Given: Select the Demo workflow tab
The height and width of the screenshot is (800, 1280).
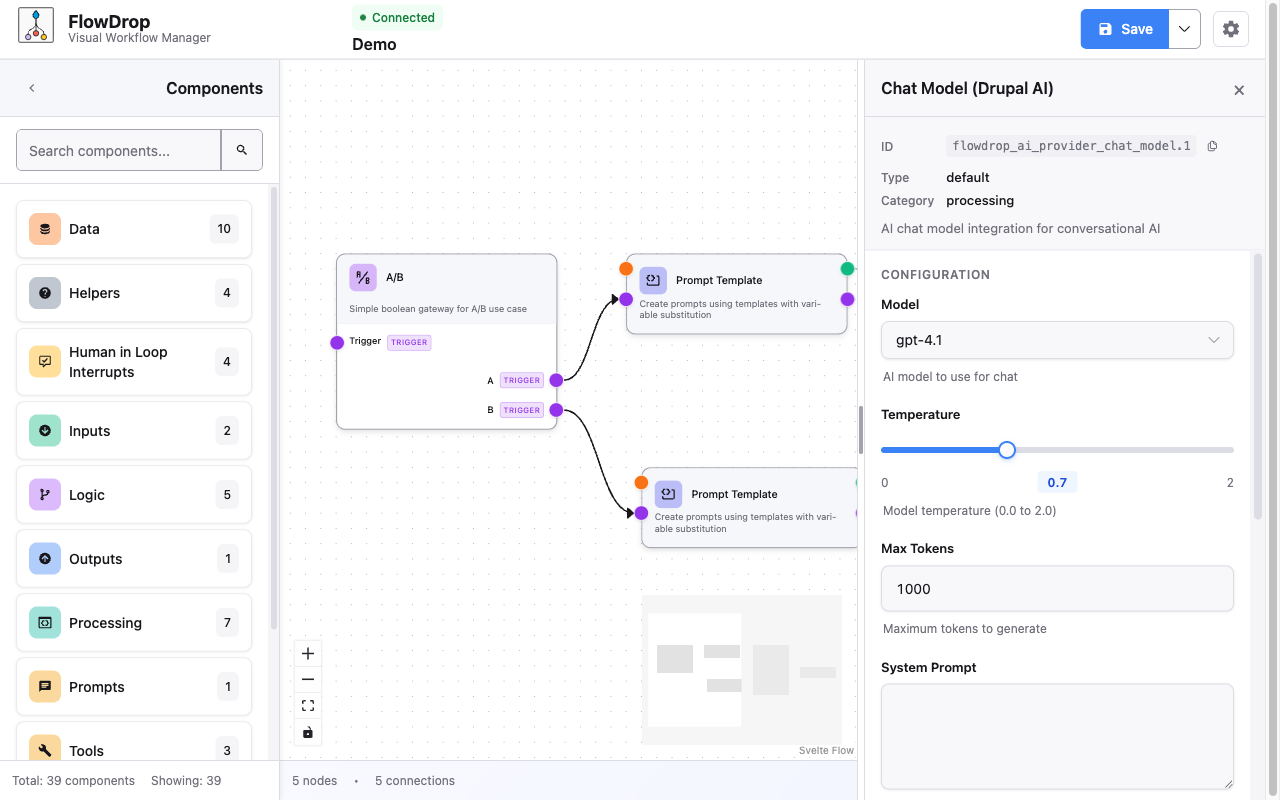Looking at the screenshot, I should click(373, 44).
